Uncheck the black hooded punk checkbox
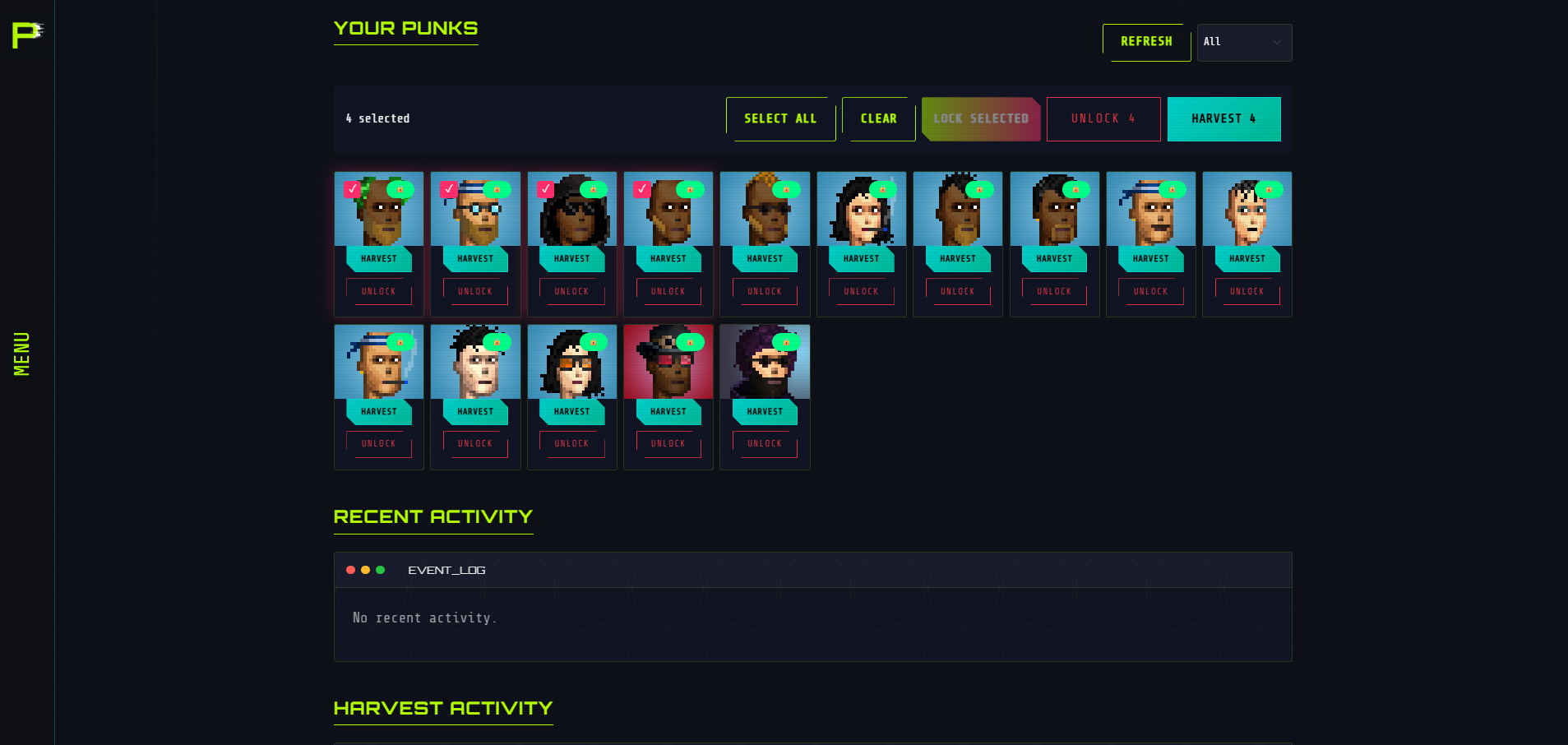 point(545,189)
